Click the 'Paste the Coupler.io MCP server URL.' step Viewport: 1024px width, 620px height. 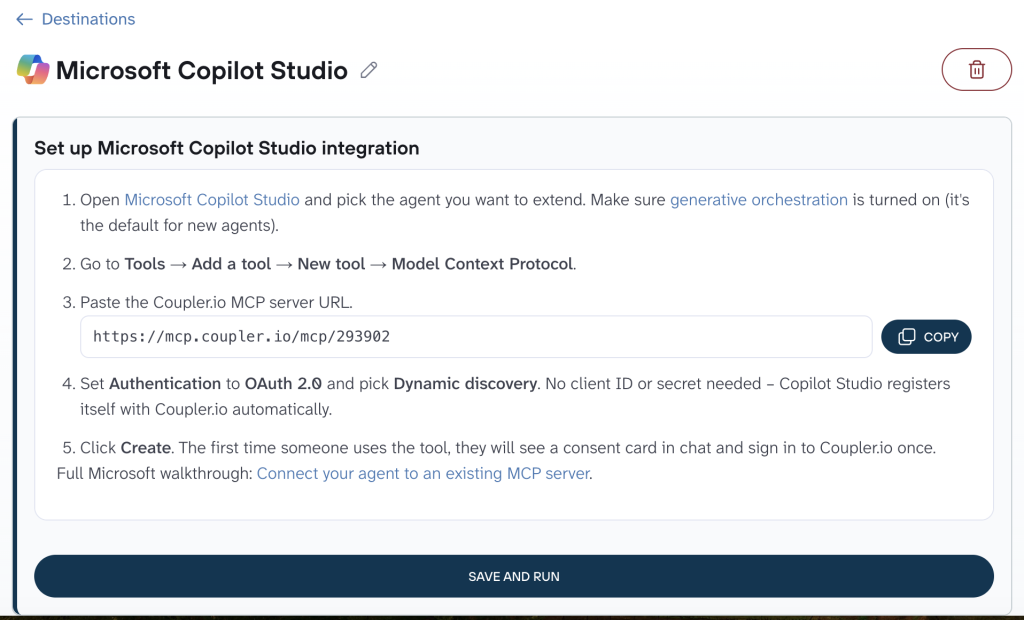[216, 302]
